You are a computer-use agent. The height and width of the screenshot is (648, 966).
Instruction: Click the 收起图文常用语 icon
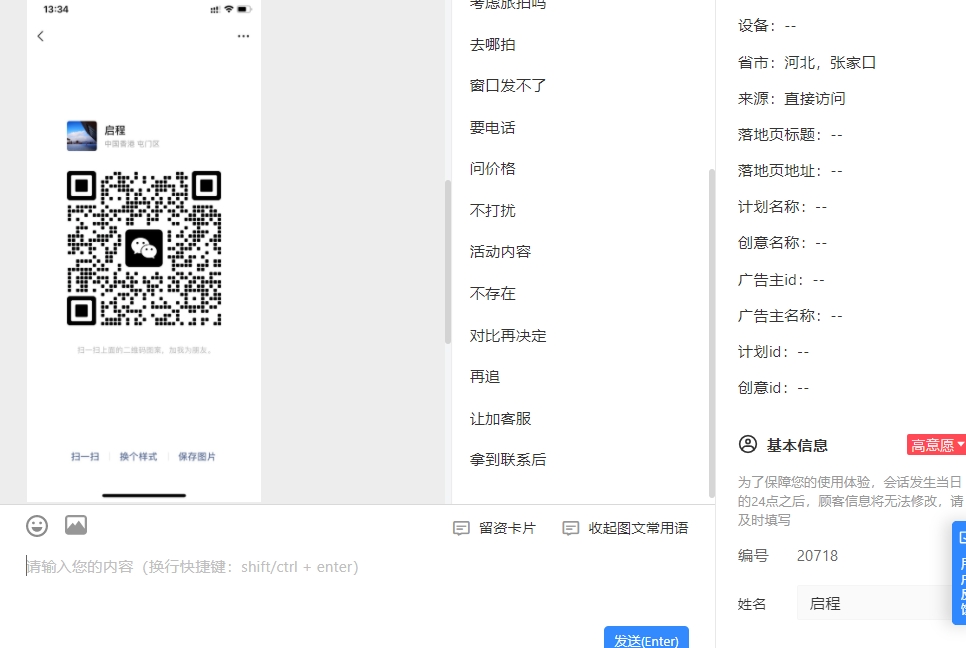(x=570, y=528)
